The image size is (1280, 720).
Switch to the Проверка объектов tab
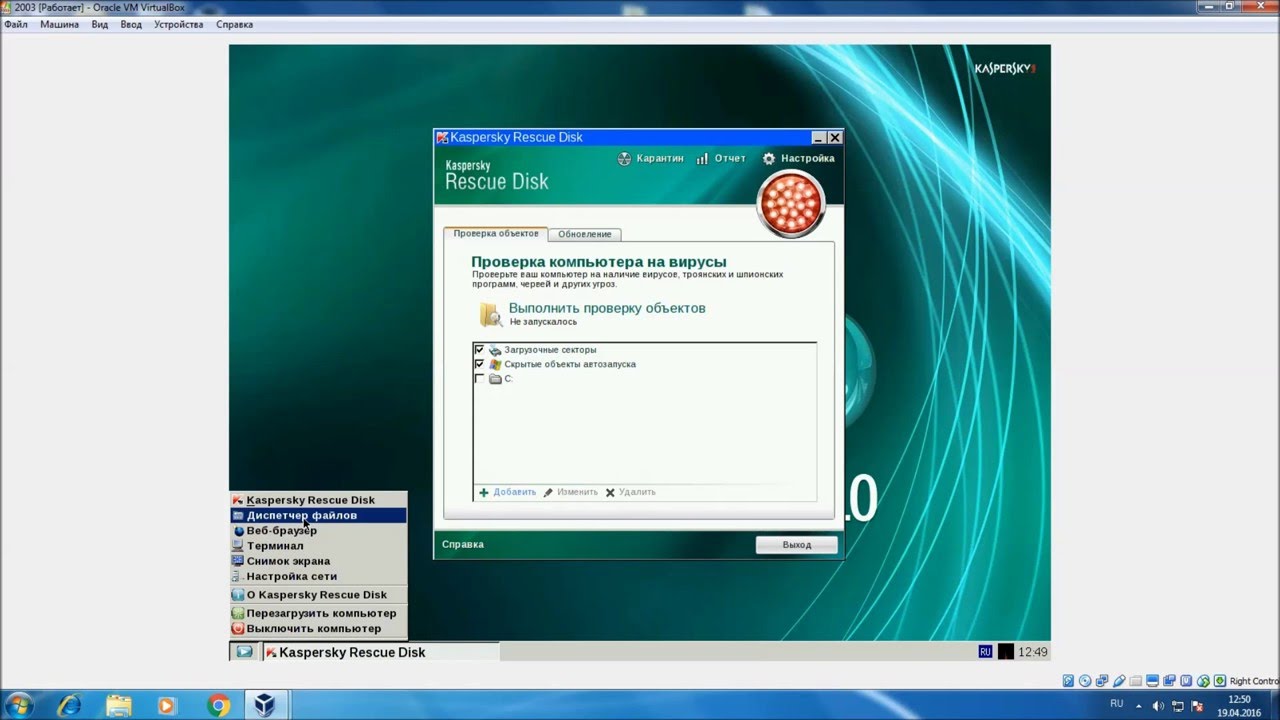(x=495, y=234)
